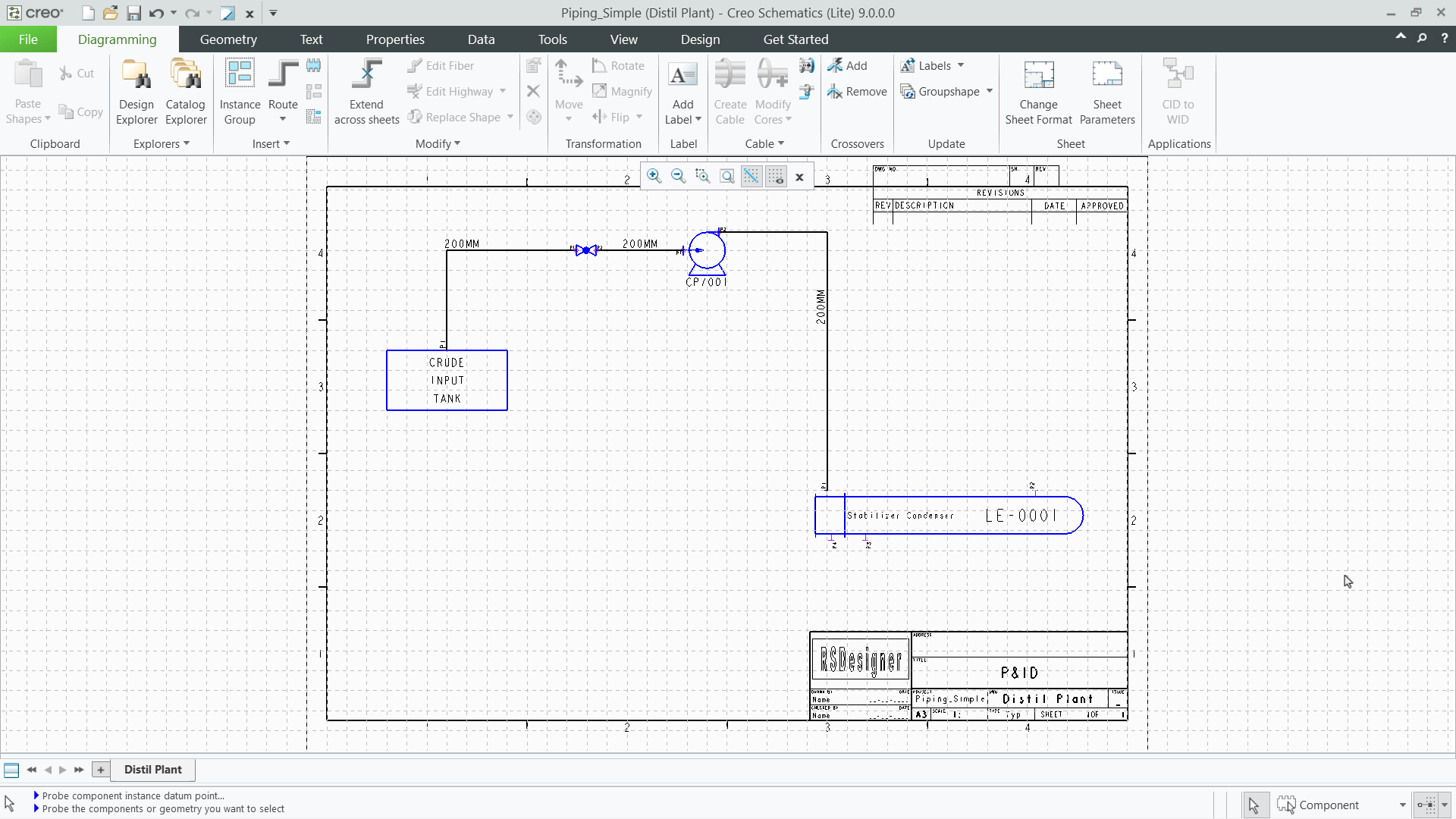Click the Search icon in ribbon bar
Image resolution: width=1456 pixels, height=819 pixels.
tap(1422, 38)
